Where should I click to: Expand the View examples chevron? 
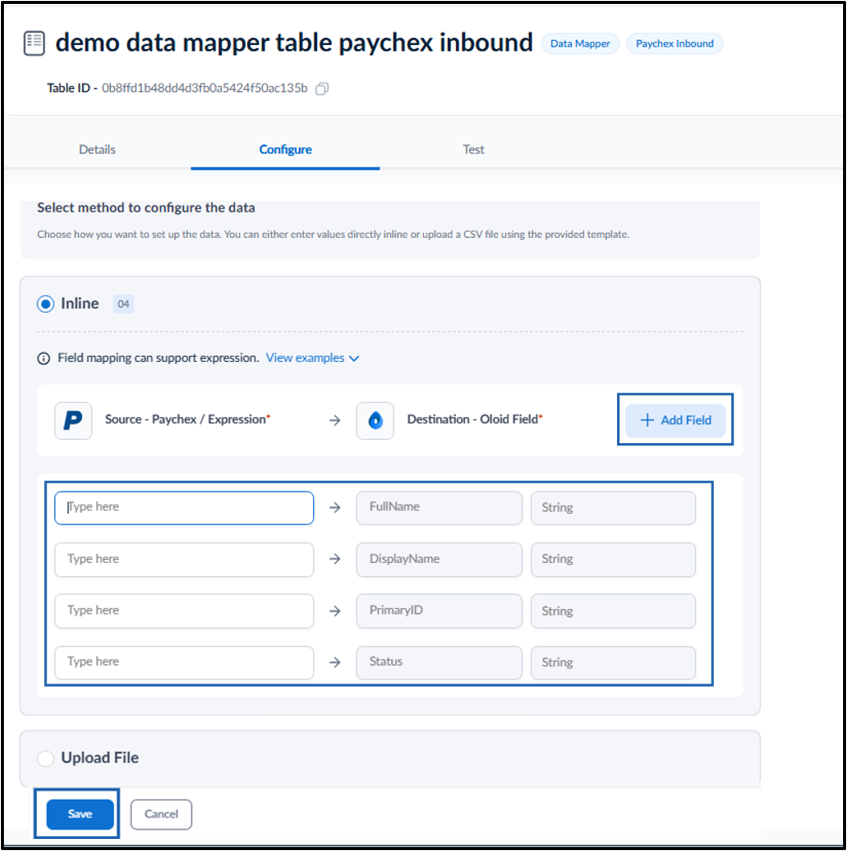354,359
